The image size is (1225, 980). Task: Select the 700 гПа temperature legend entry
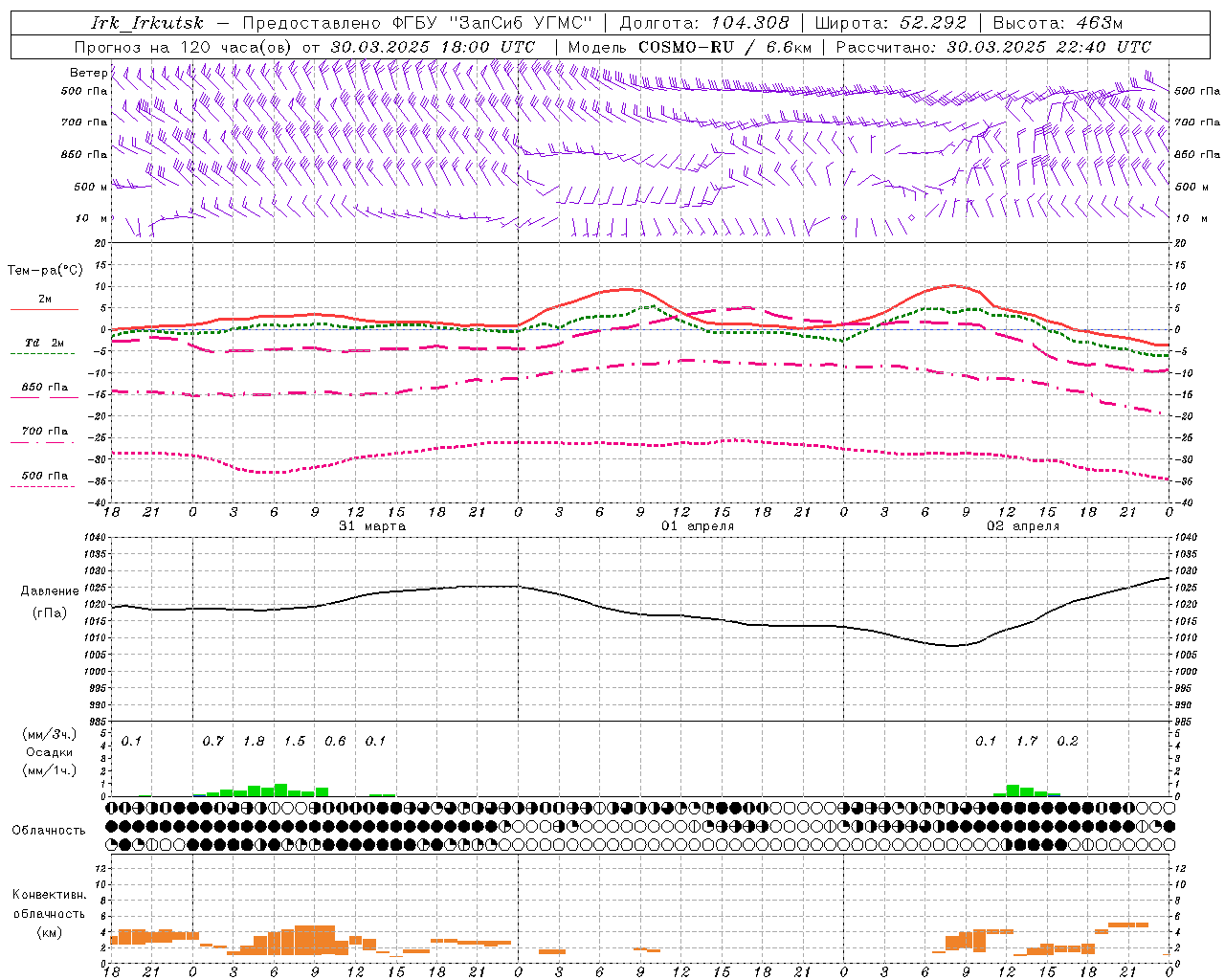coord(45,432)
